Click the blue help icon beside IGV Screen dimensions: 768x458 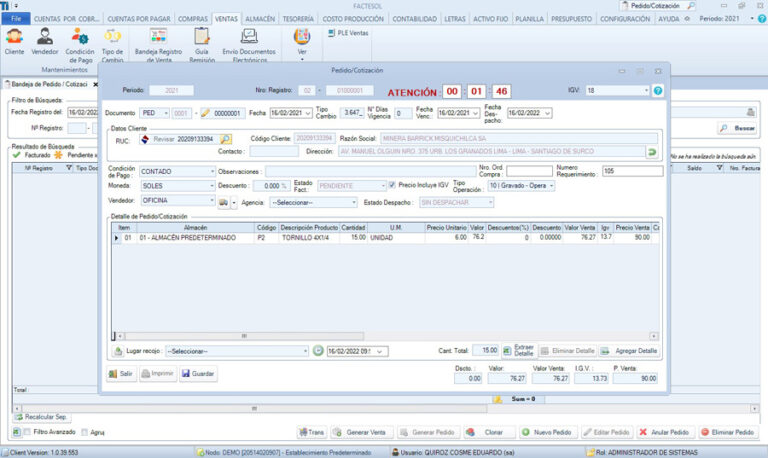coord(658,91)
